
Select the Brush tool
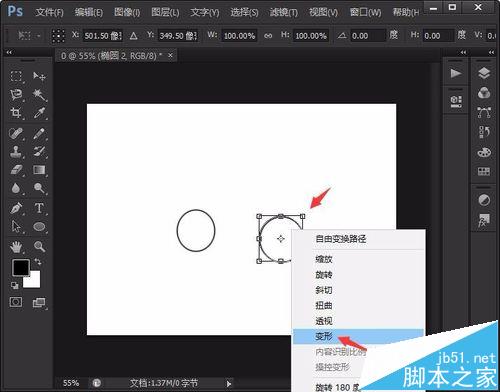point(39,134)
